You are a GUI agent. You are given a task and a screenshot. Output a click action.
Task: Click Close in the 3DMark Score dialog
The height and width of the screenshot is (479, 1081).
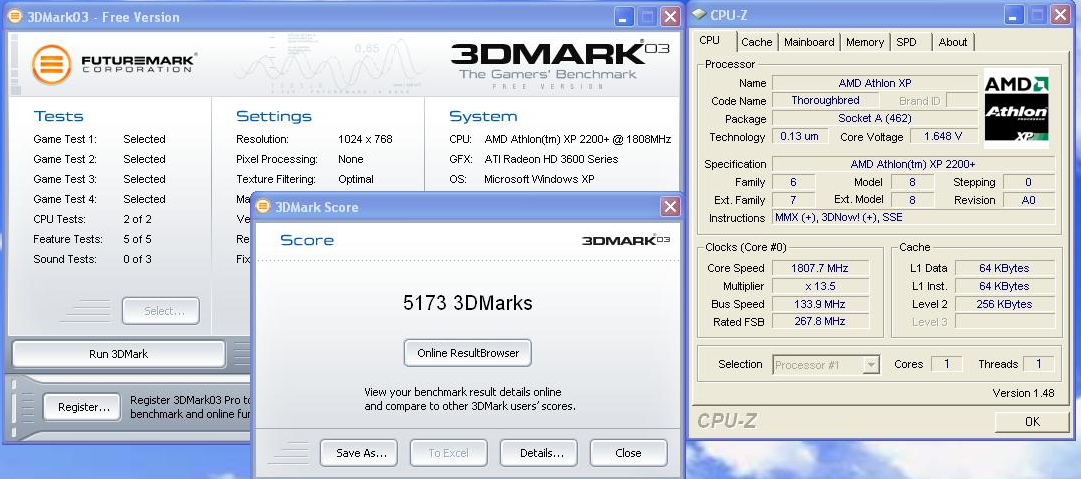628,453
